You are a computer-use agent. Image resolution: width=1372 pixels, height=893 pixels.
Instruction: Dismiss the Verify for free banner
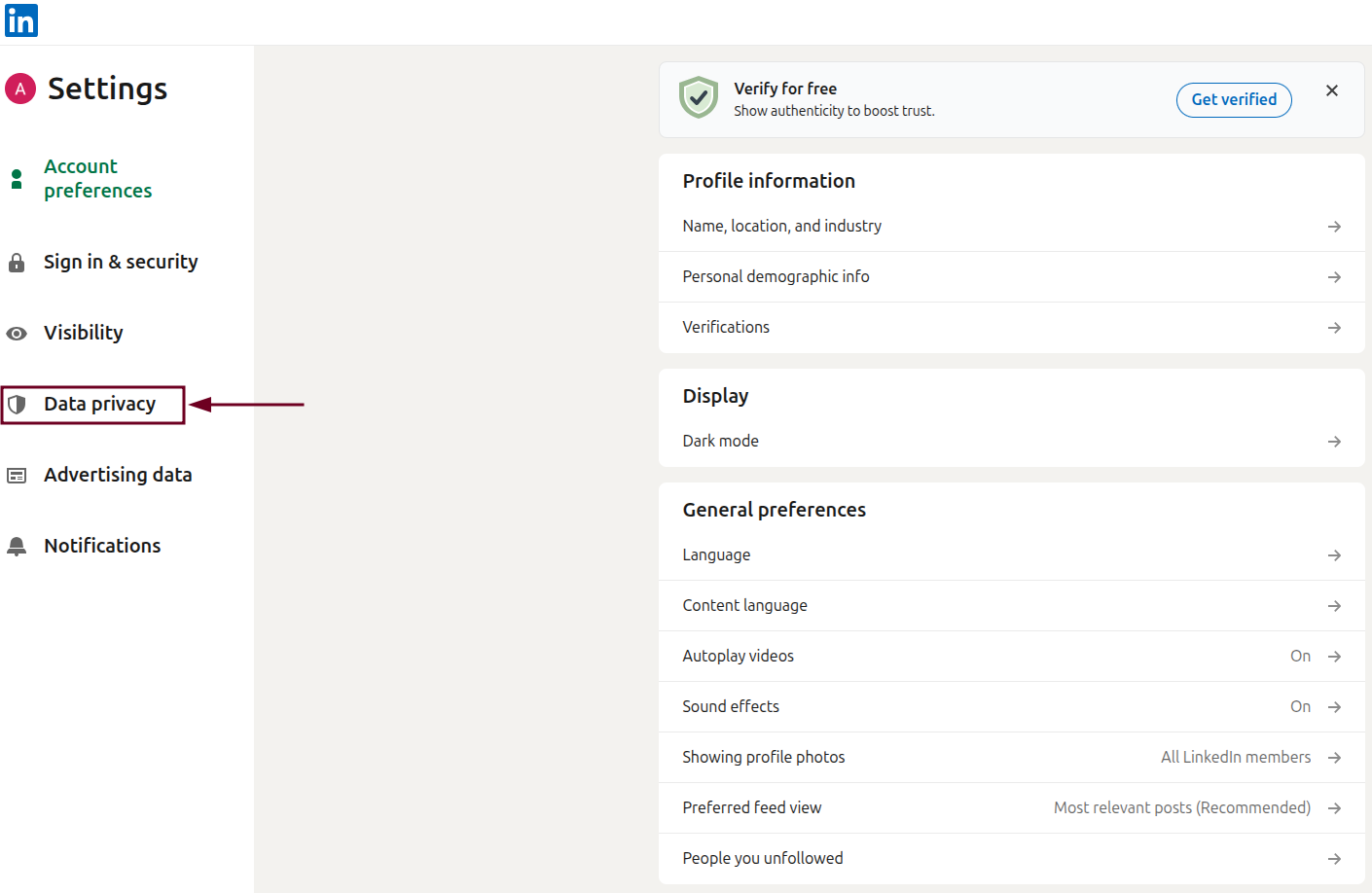tap(1332, 90)
